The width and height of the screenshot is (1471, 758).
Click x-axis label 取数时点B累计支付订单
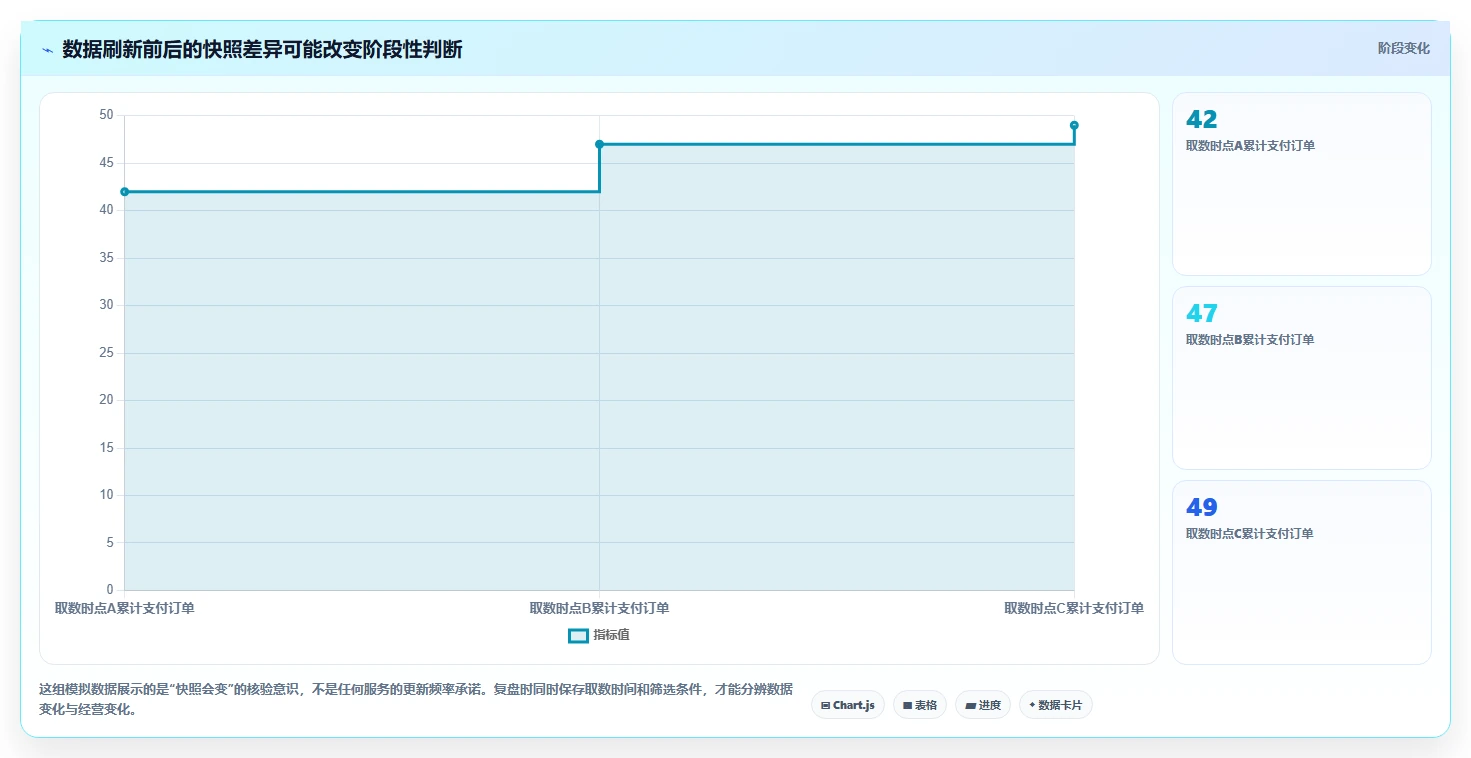599,608
